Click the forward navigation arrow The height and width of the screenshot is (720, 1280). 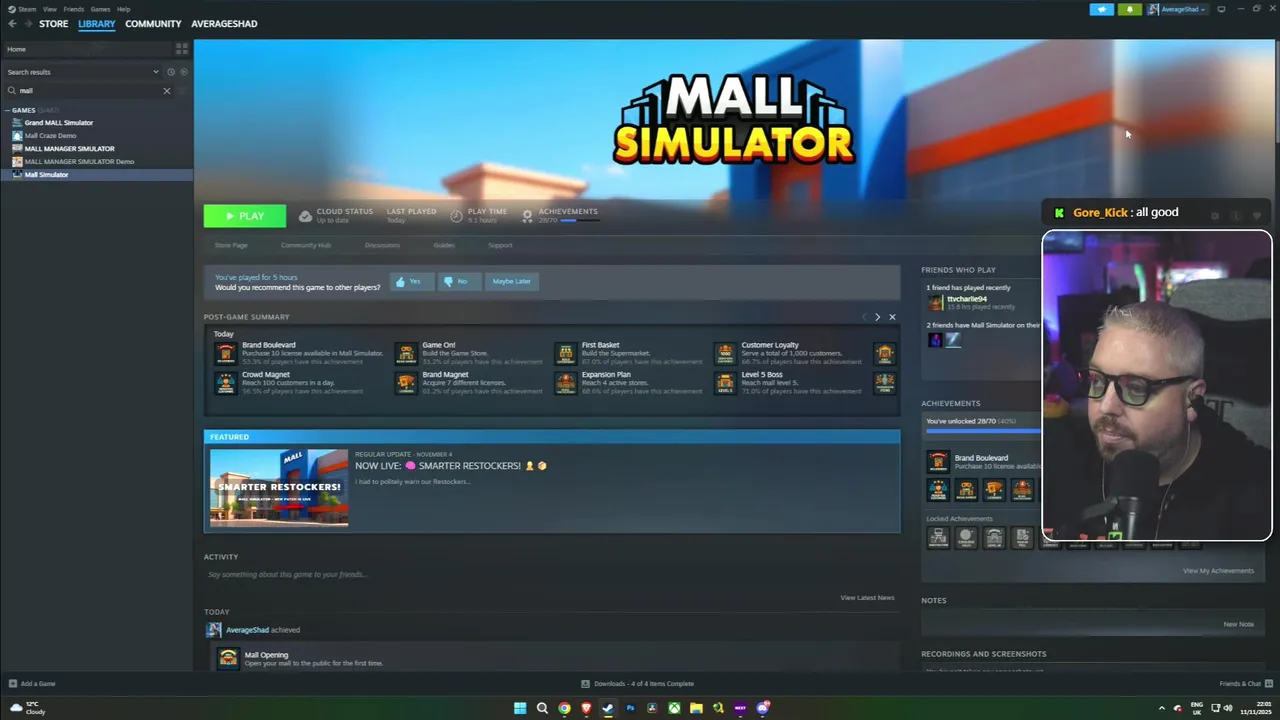(x=27, y=24)
